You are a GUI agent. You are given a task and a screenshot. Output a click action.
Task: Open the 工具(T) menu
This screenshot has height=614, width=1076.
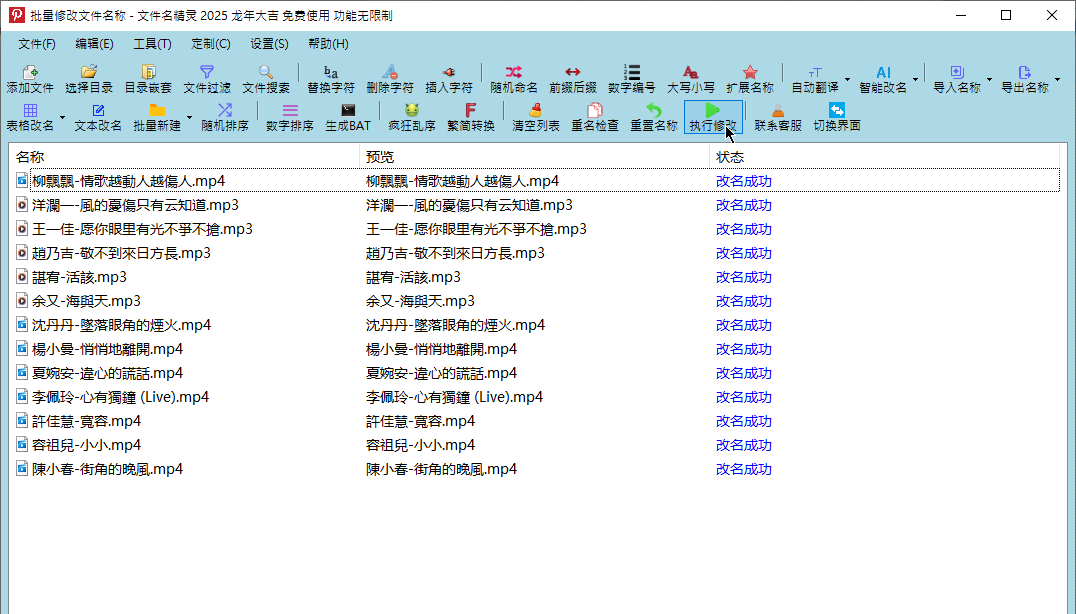(x=152, y=44)
